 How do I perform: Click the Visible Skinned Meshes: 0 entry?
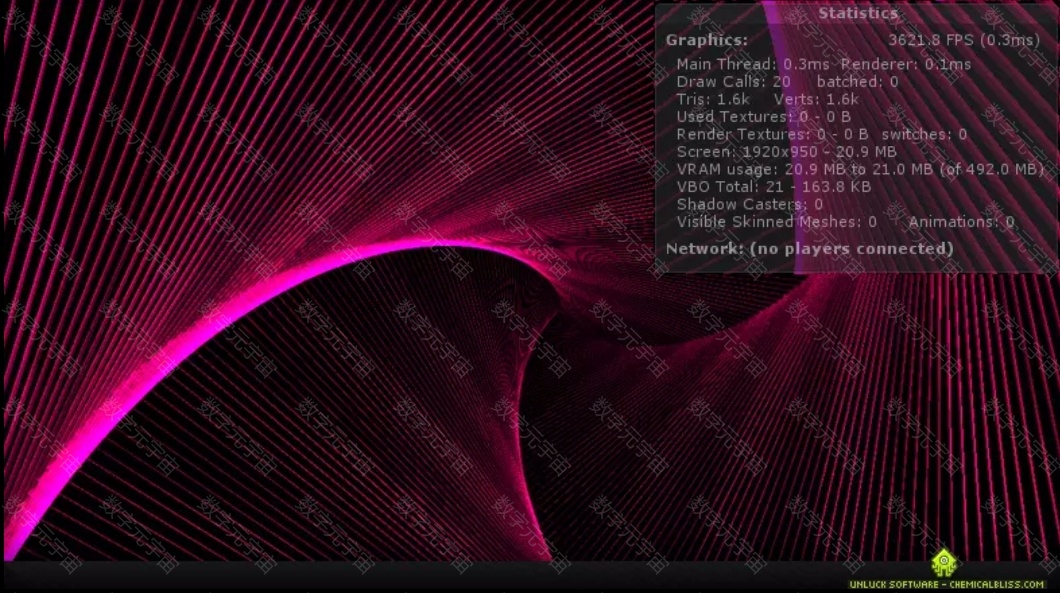pyautogui.click(x=777, y=222)
